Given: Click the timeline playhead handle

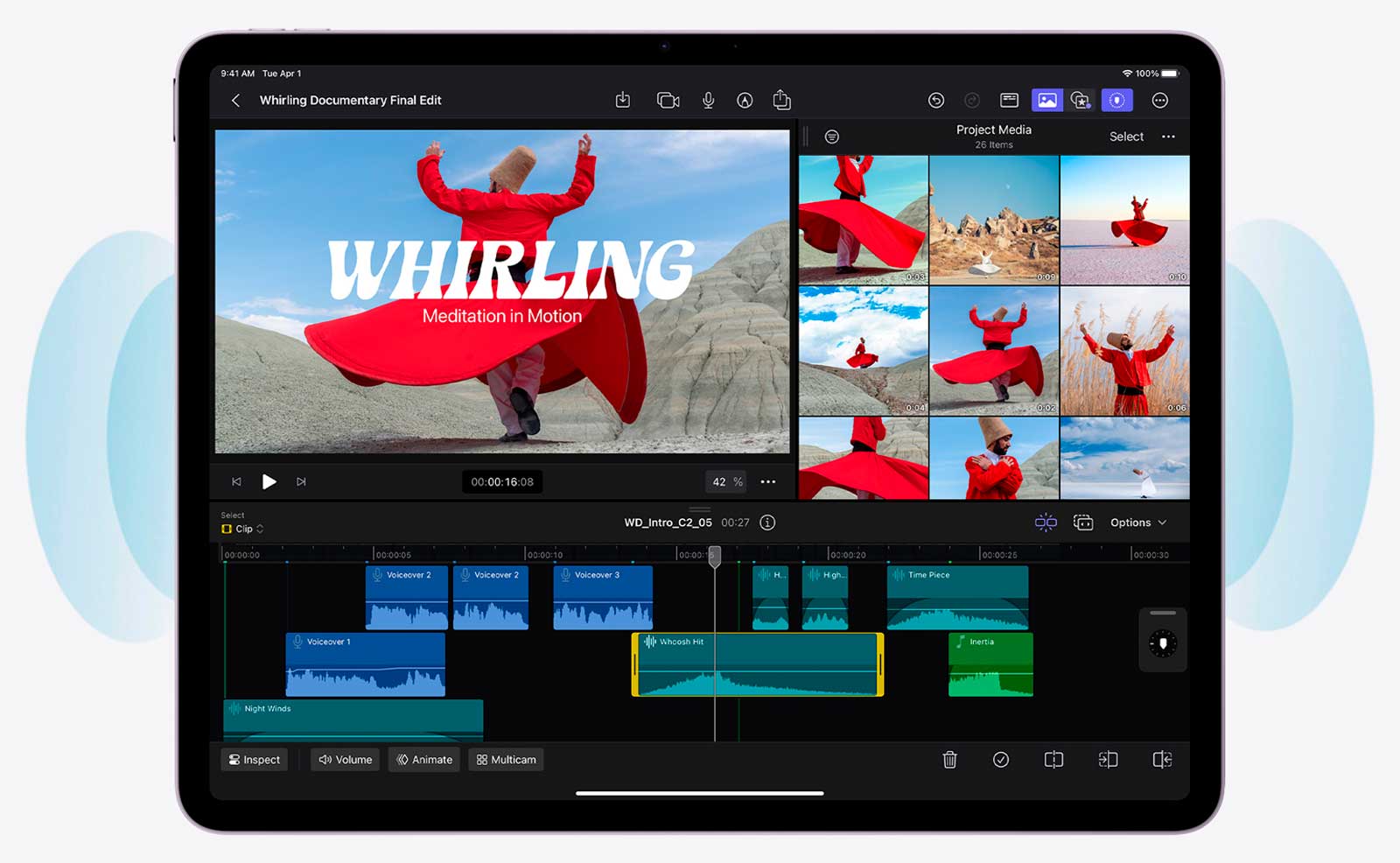Looking at the screenshot, I should (715, 556).
